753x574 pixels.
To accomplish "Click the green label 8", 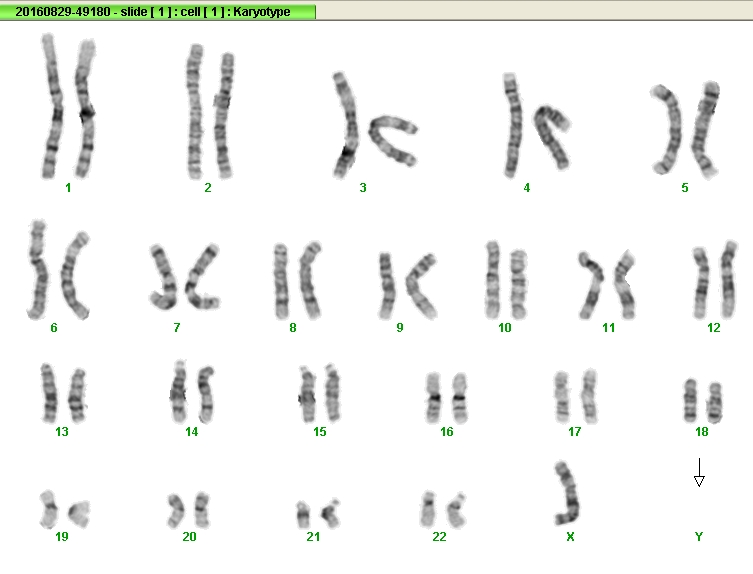I will coord(293,328).
